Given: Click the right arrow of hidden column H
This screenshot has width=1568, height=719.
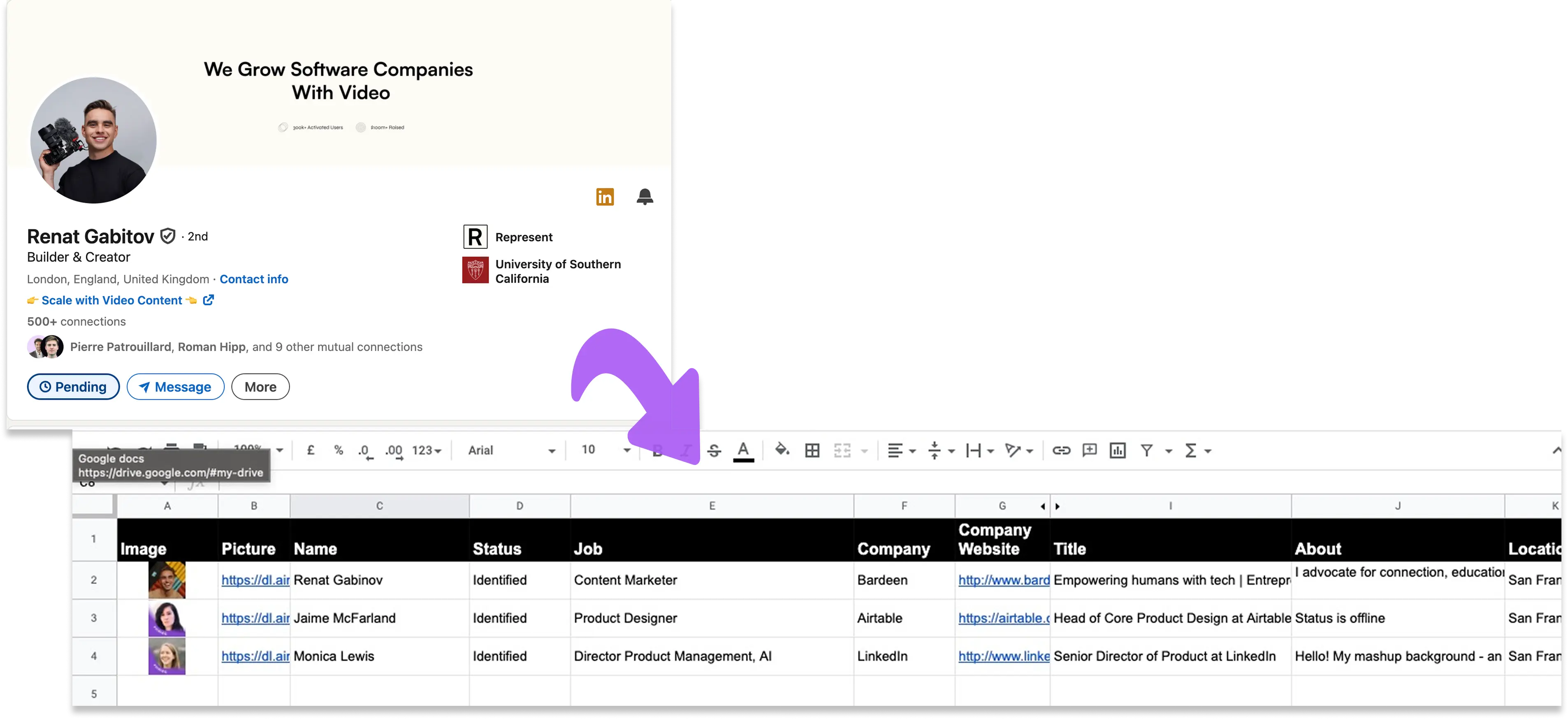Looking at the screenshot, I should click(1057, 506).
